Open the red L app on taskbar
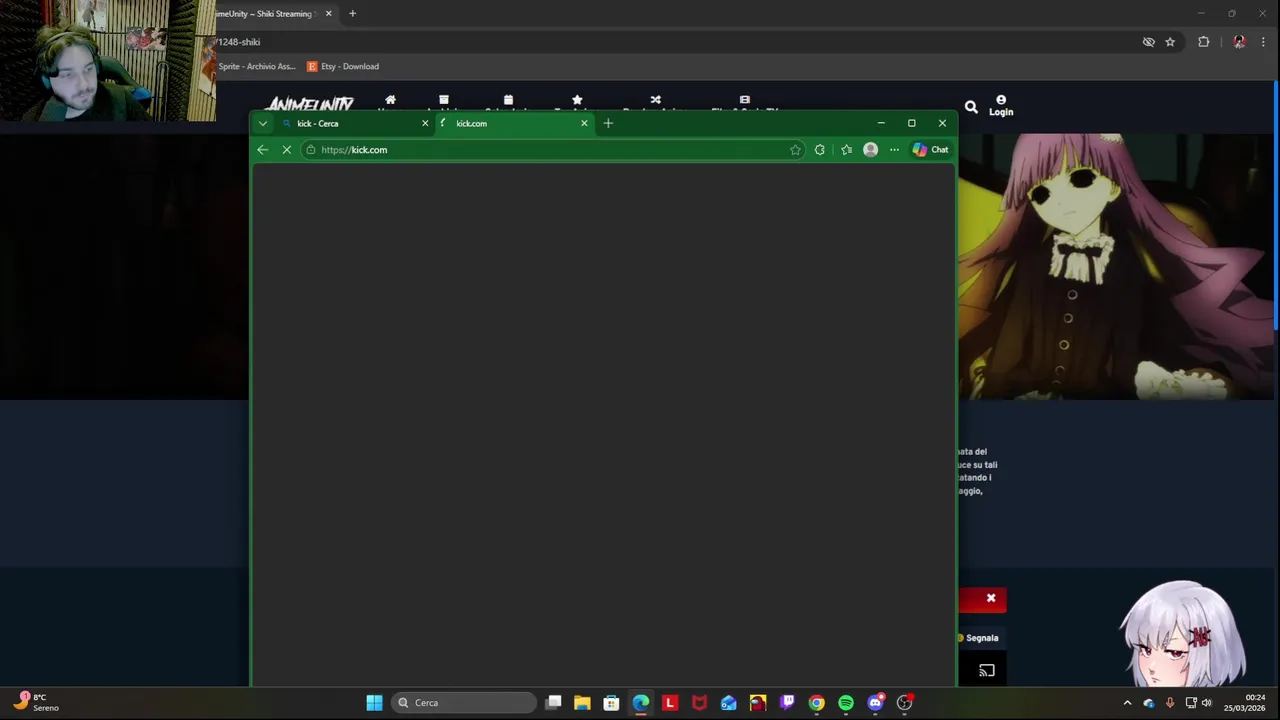1280x720 pixels. tap(670, 703)
